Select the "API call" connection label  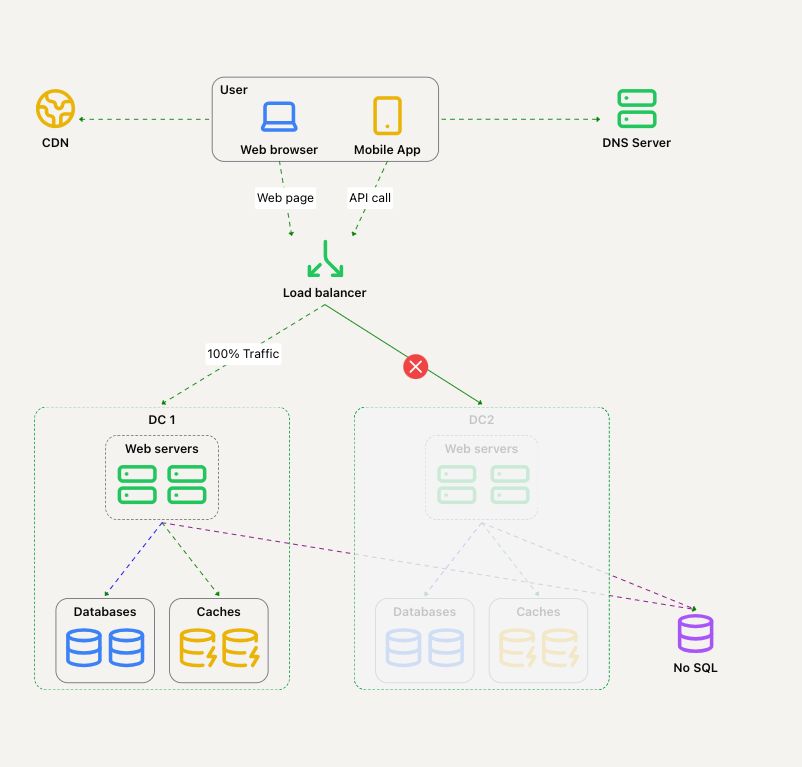[x=369, y=198]
